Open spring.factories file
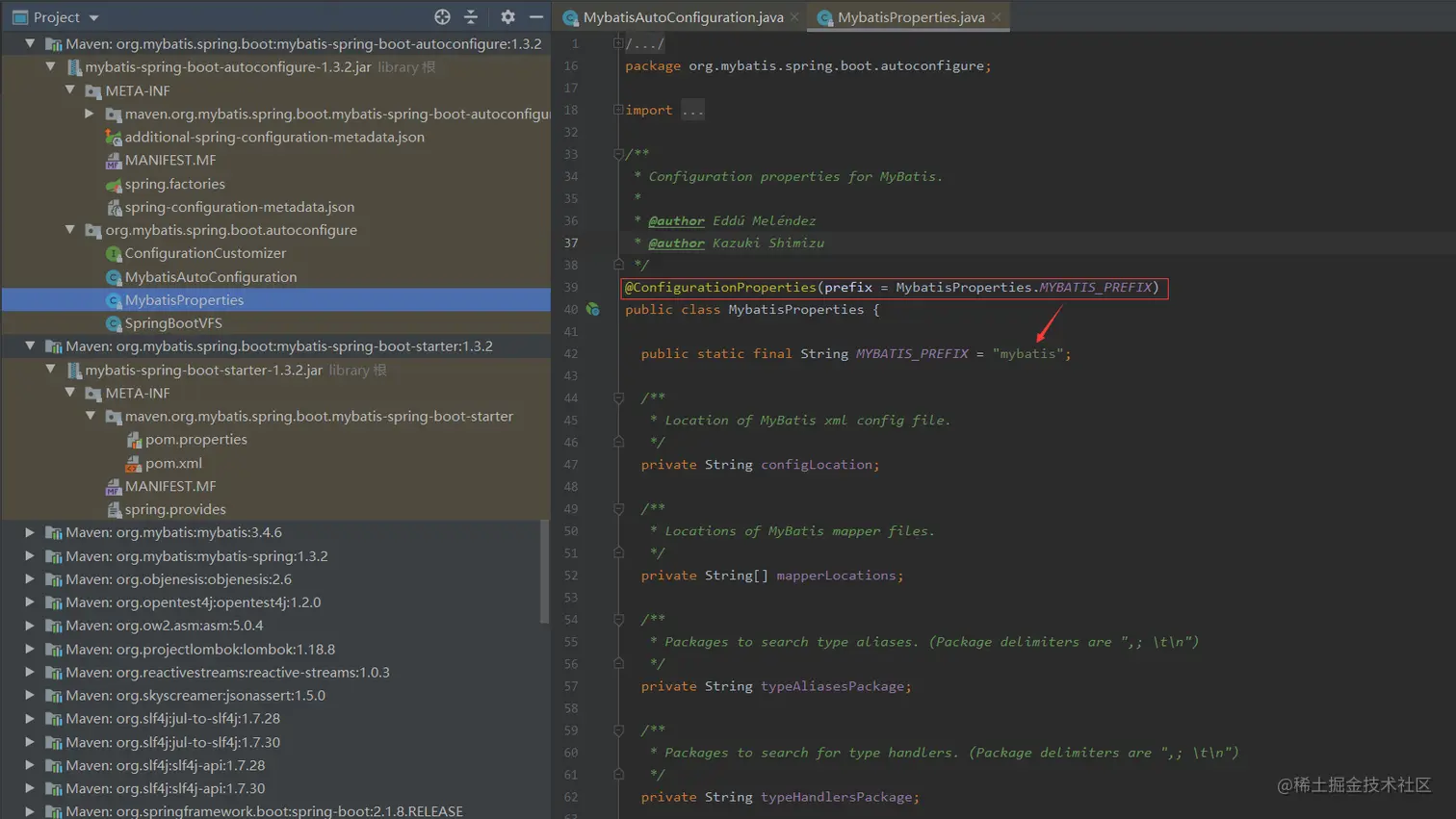Screen dimensions: 1456x819 pos(174,184)
